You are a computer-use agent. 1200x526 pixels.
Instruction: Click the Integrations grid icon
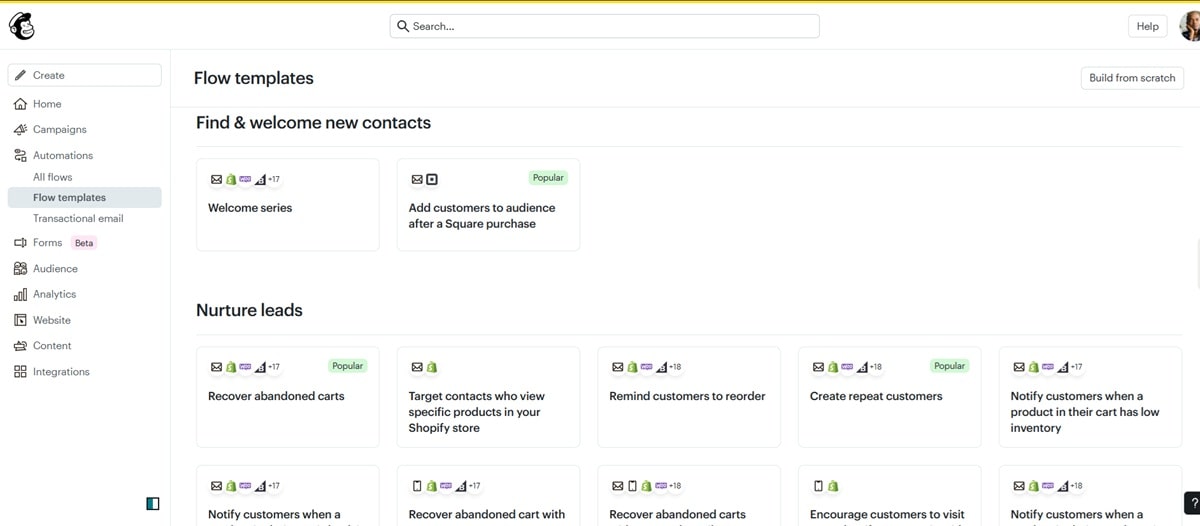coord(20,372)
